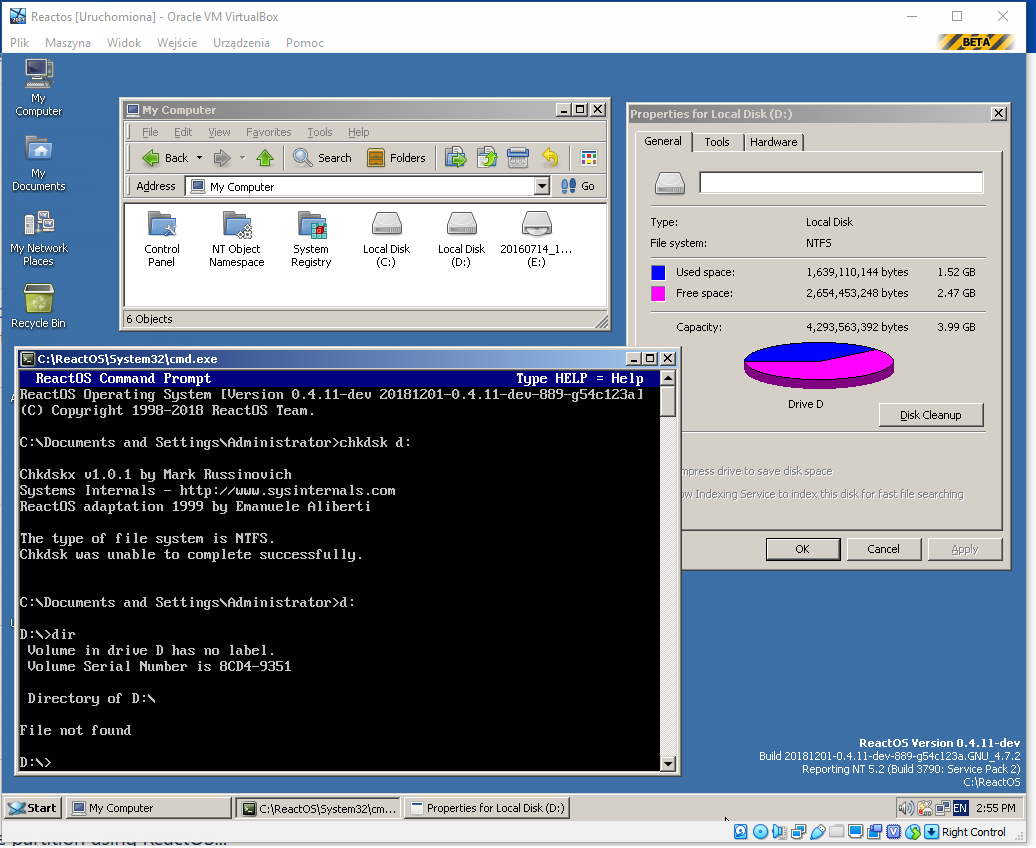Click the Apply button in Properties
The width and height of the screenshot is (1036, 848).
965,549
